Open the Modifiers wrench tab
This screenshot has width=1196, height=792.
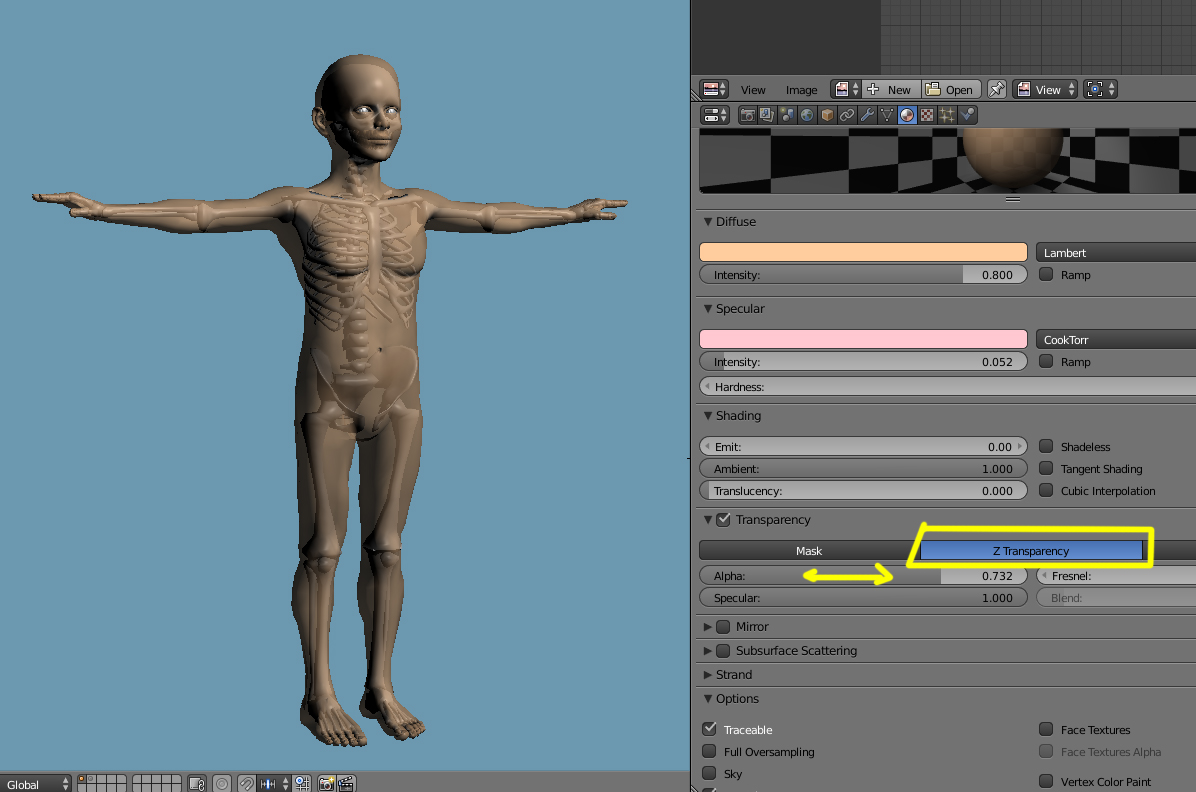(867, 115)
